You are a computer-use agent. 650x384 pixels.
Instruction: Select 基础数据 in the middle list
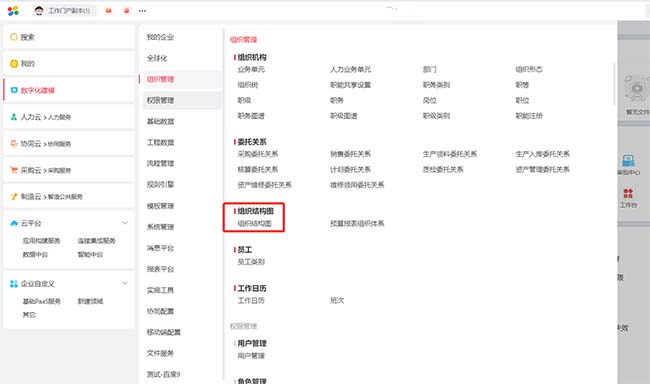click(x=160, y=122)
